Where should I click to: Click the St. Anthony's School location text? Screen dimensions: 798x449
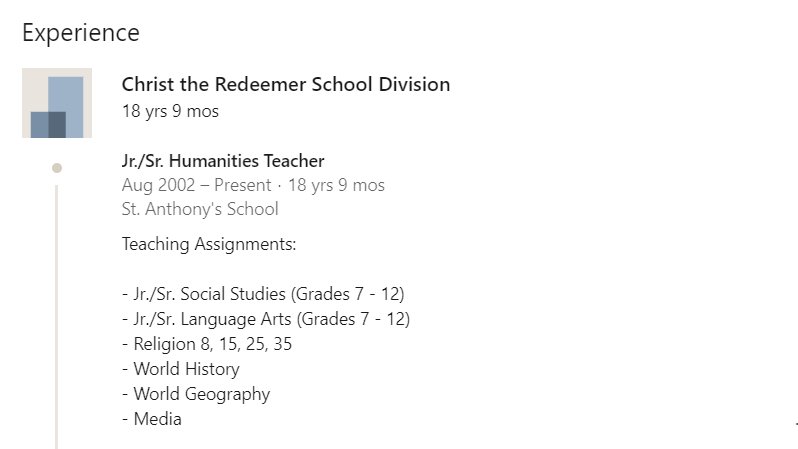pyautogui.click(x=200, y=209)
